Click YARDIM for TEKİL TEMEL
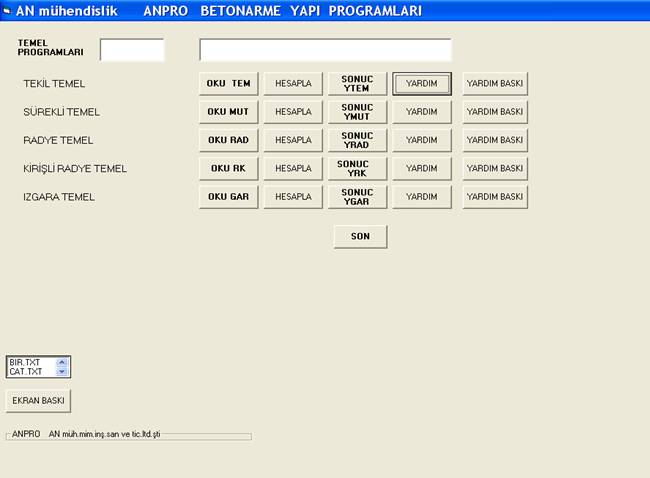This screenshot has height=478, width=650. [422, 84]
